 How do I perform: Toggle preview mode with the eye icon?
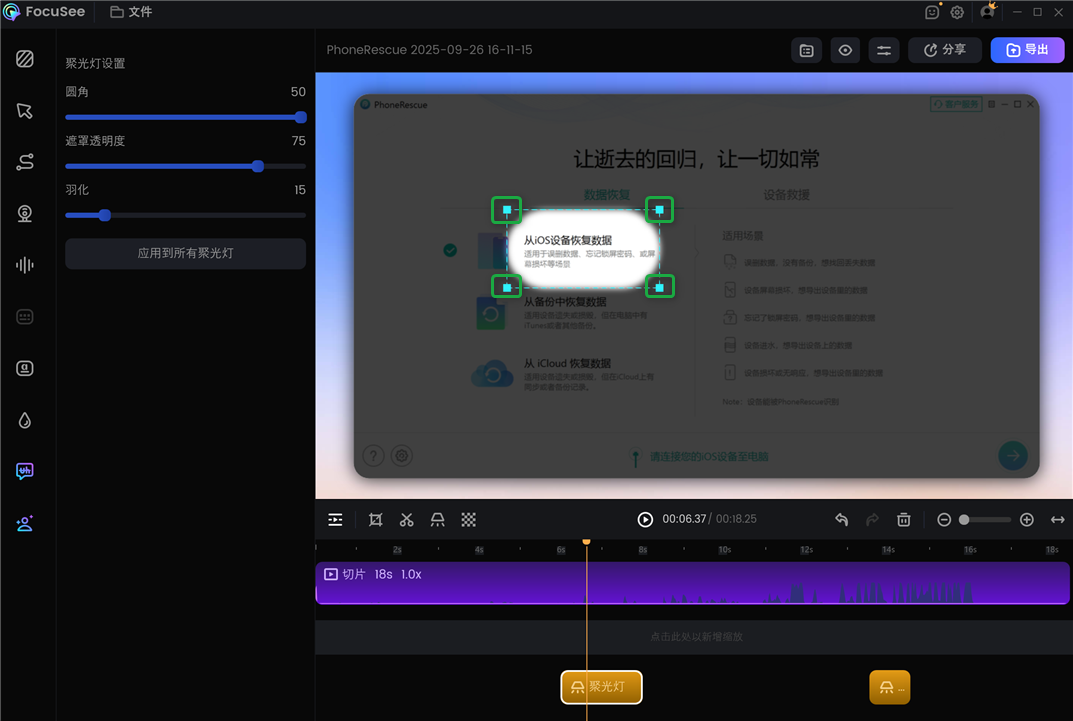845,50
